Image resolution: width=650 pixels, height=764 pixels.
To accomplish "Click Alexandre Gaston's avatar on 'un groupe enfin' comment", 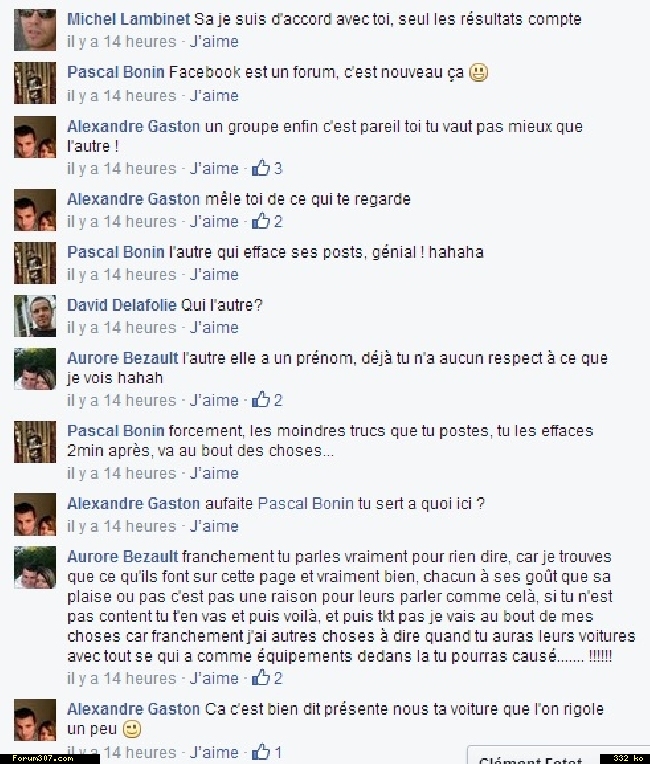I will (35, 137).
